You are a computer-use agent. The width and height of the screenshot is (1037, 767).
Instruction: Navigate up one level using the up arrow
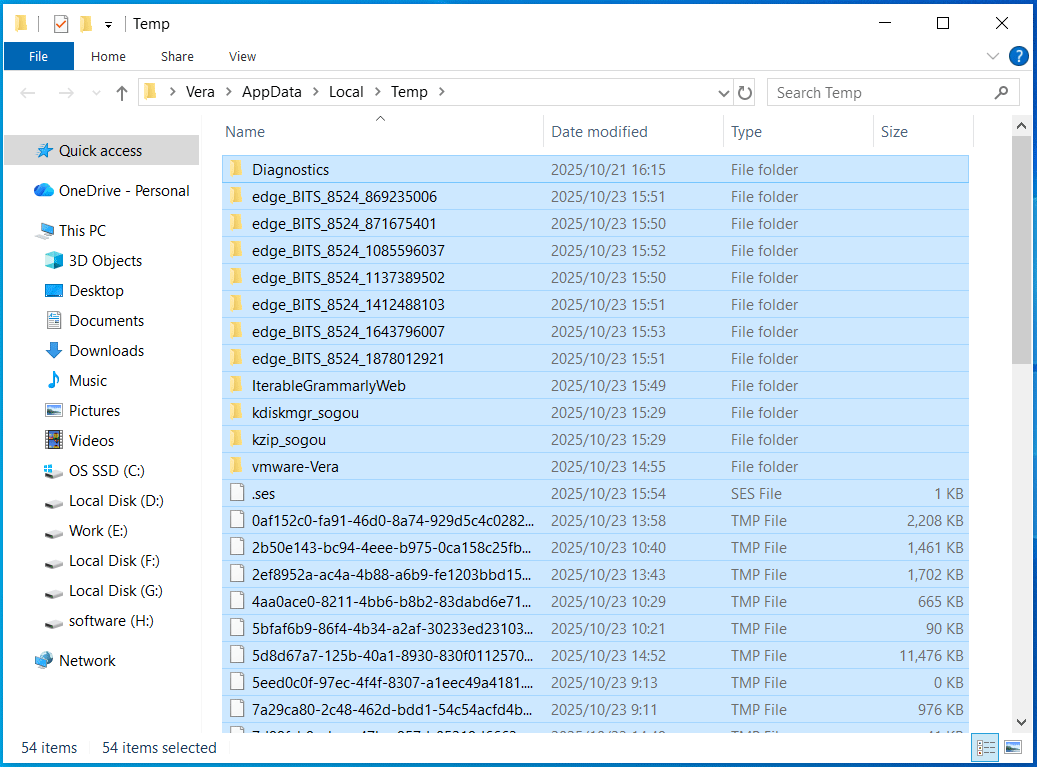click(121, 91)
